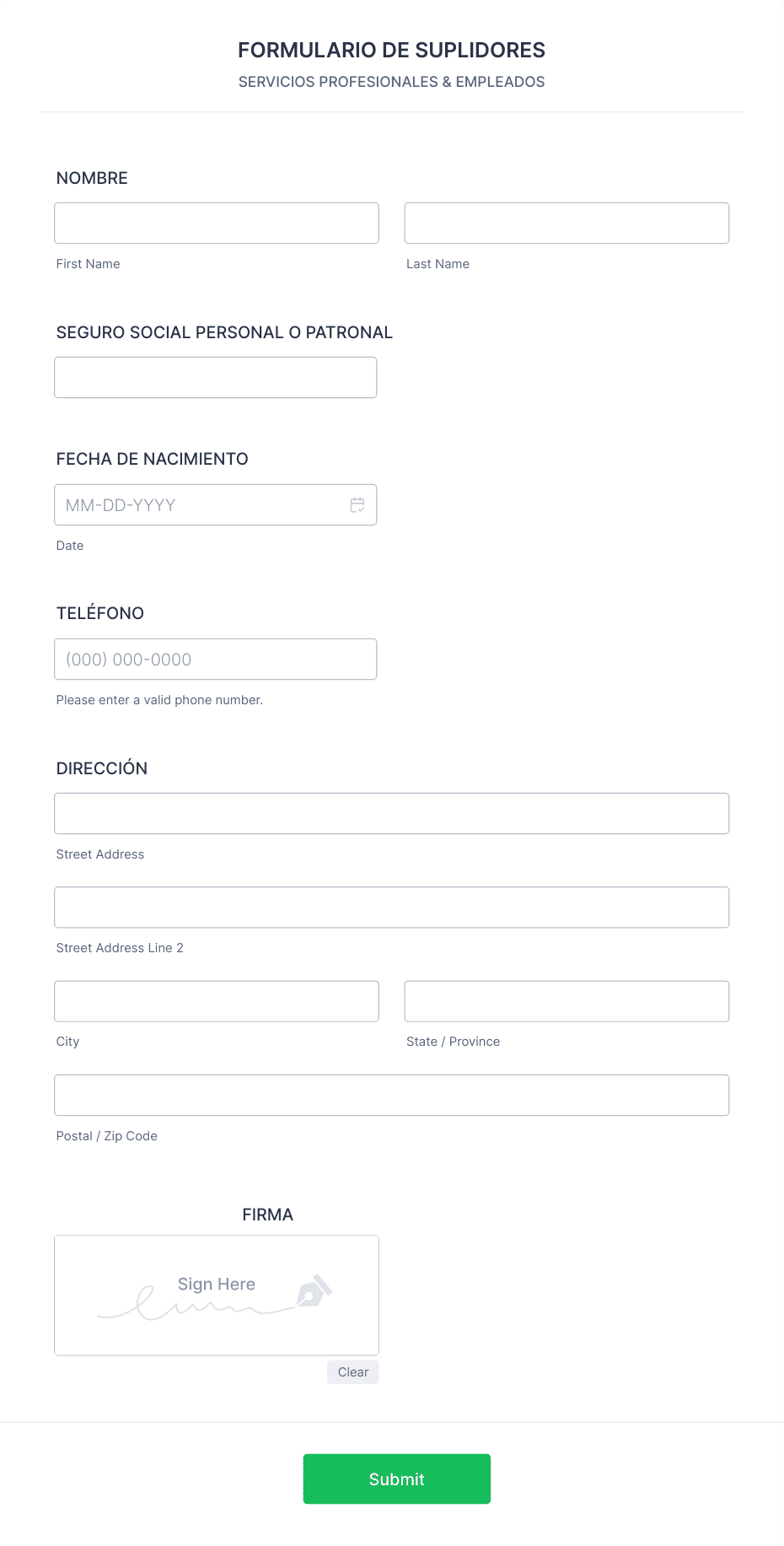Submit the supplier form

pyautogui.click(x=397, y=1479)
